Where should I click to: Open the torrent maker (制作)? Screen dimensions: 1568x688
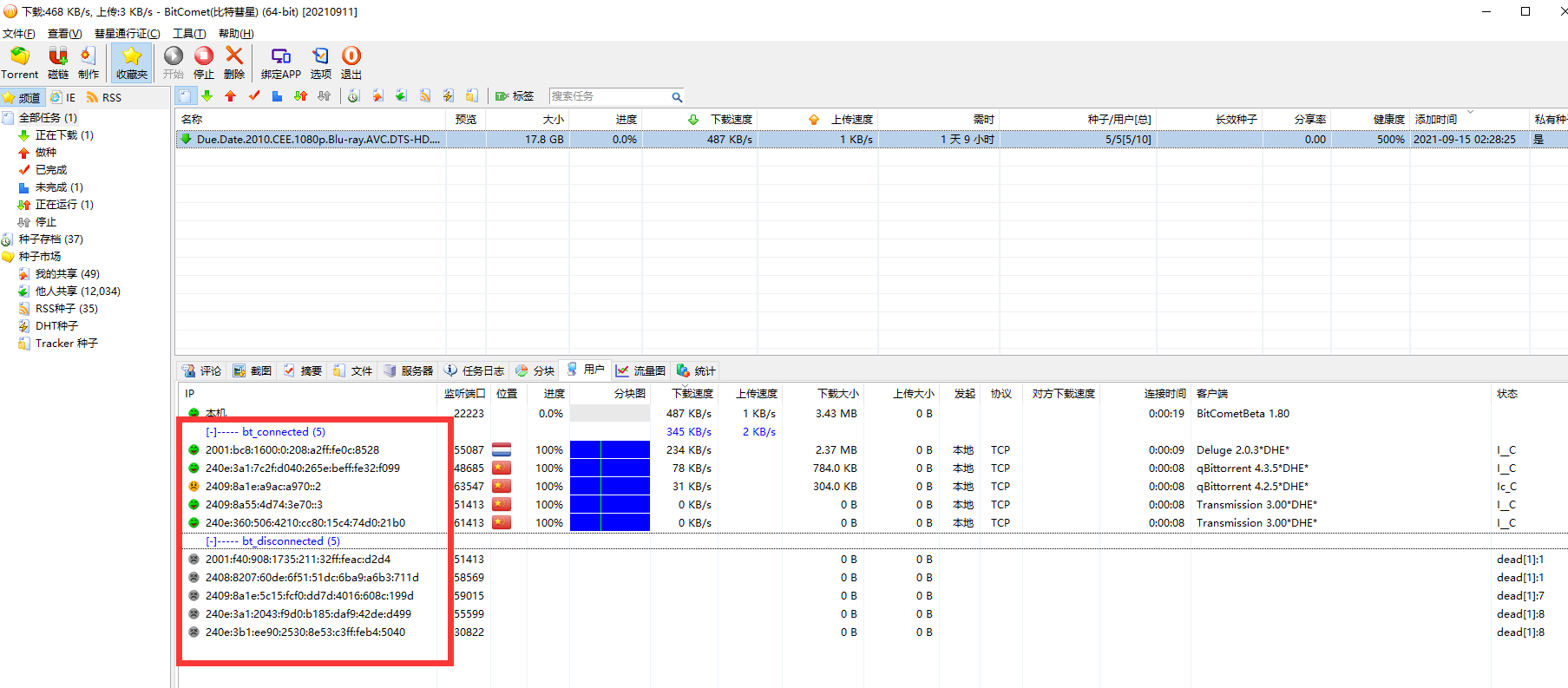89,63
